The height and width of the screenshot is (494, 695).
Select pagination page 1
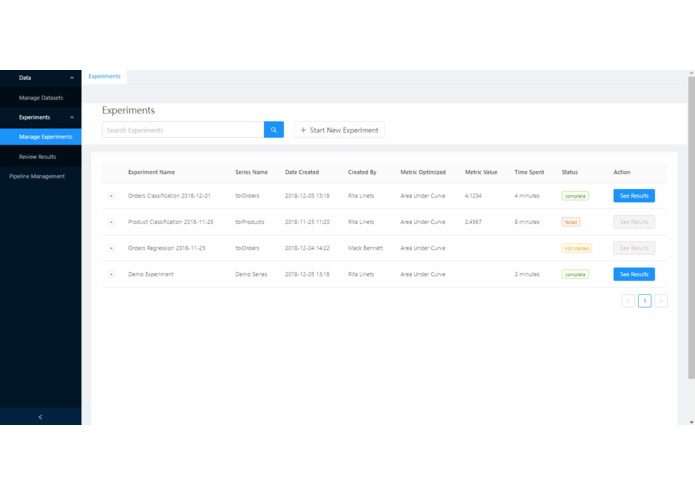[644, 301]
